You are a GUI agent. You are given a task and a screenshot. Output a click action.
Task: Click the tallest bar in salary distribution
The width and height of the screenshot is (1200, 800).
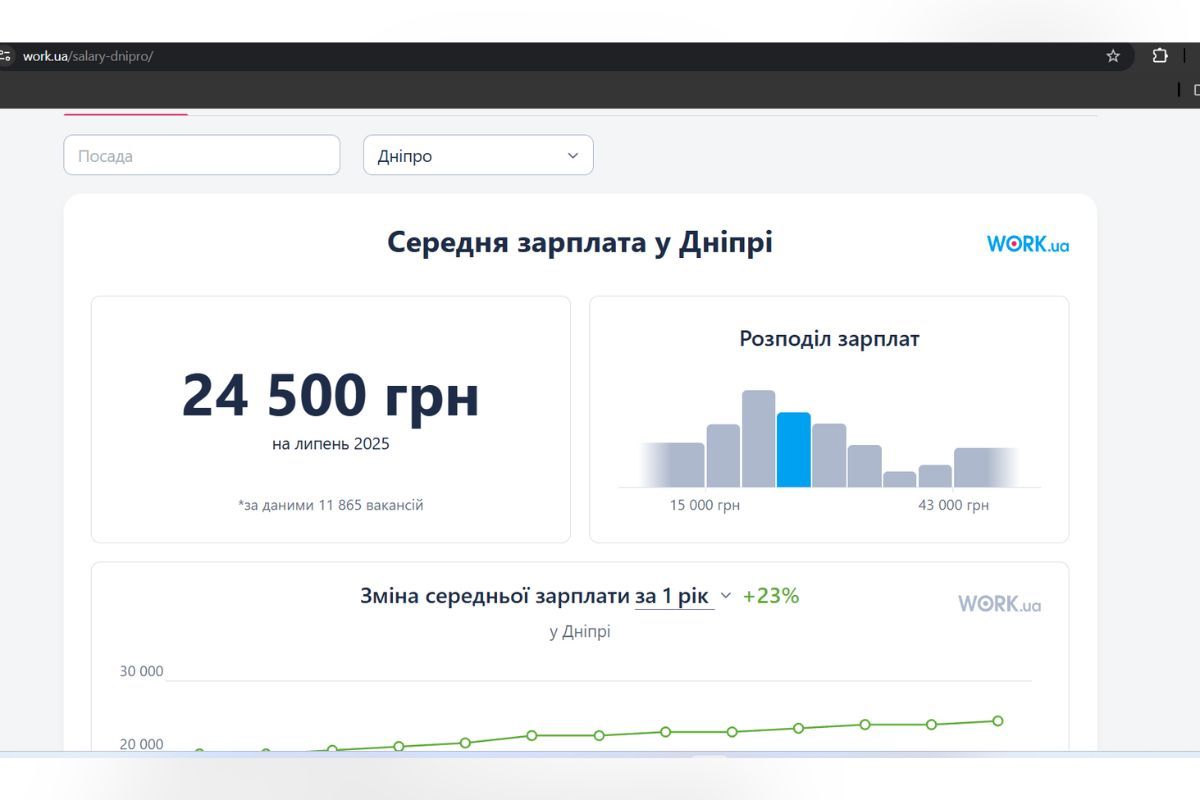coord(759,438)
